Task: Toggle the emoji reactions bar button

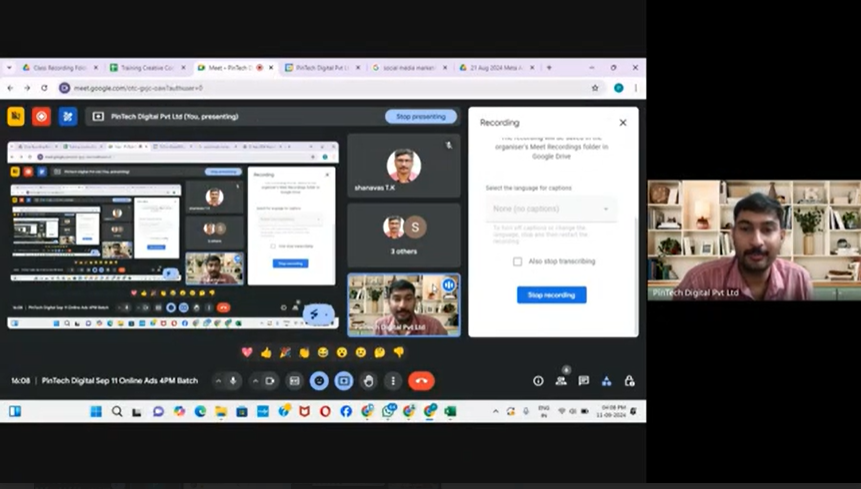Action: pyautogui.click(x=319, y=381)
